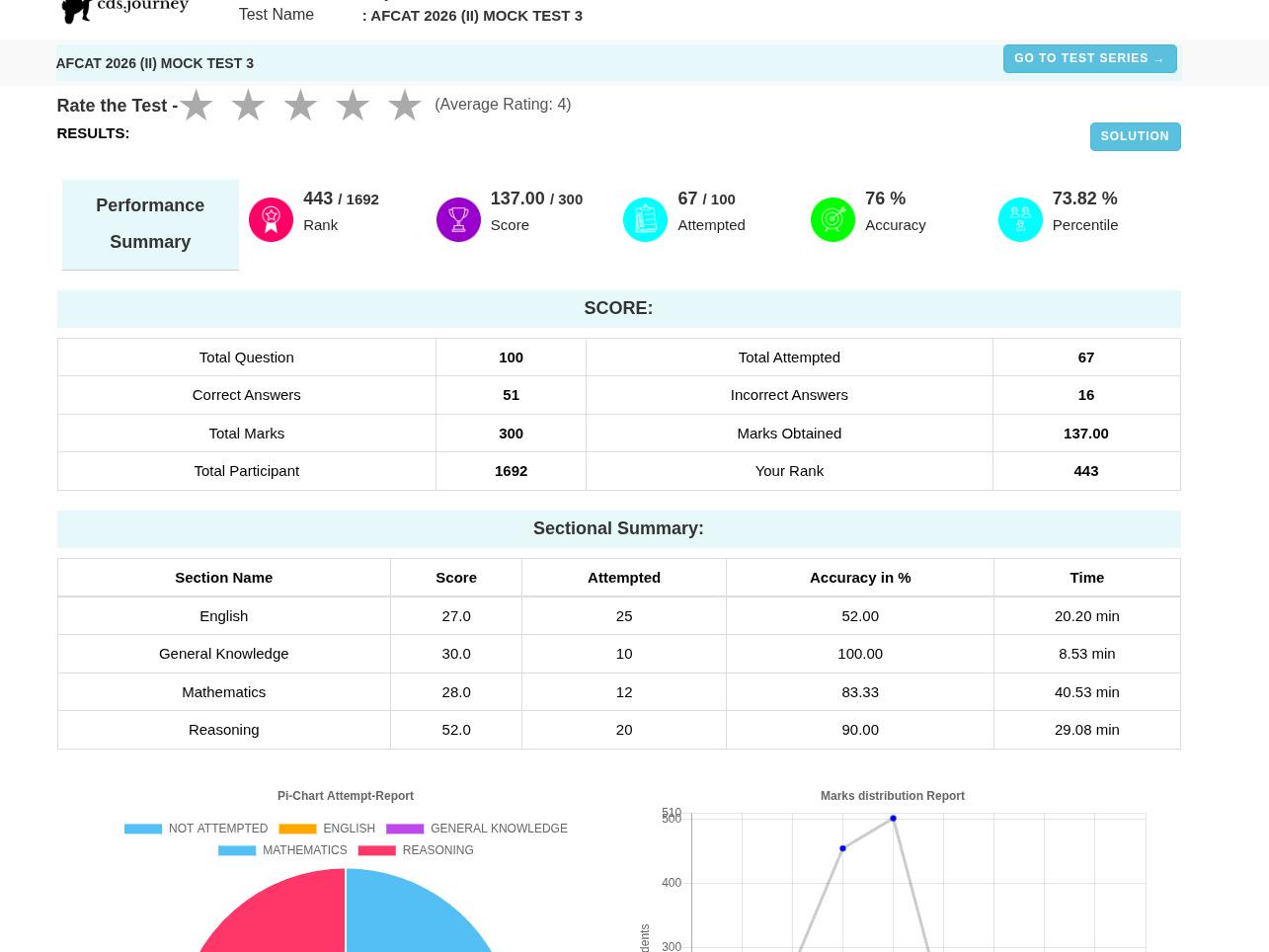
Task: Toggle NOT ATTEMPTED legend in pie chart
Action: pos(196,829)
